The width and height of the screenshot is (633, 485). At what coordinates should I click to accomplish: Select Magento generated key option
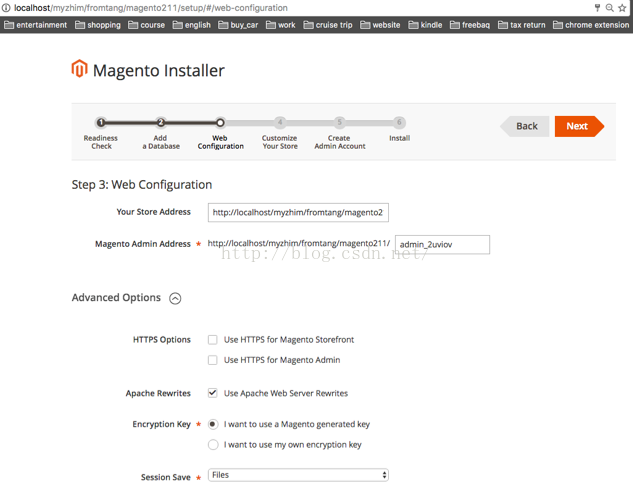[x=213, y=424]
